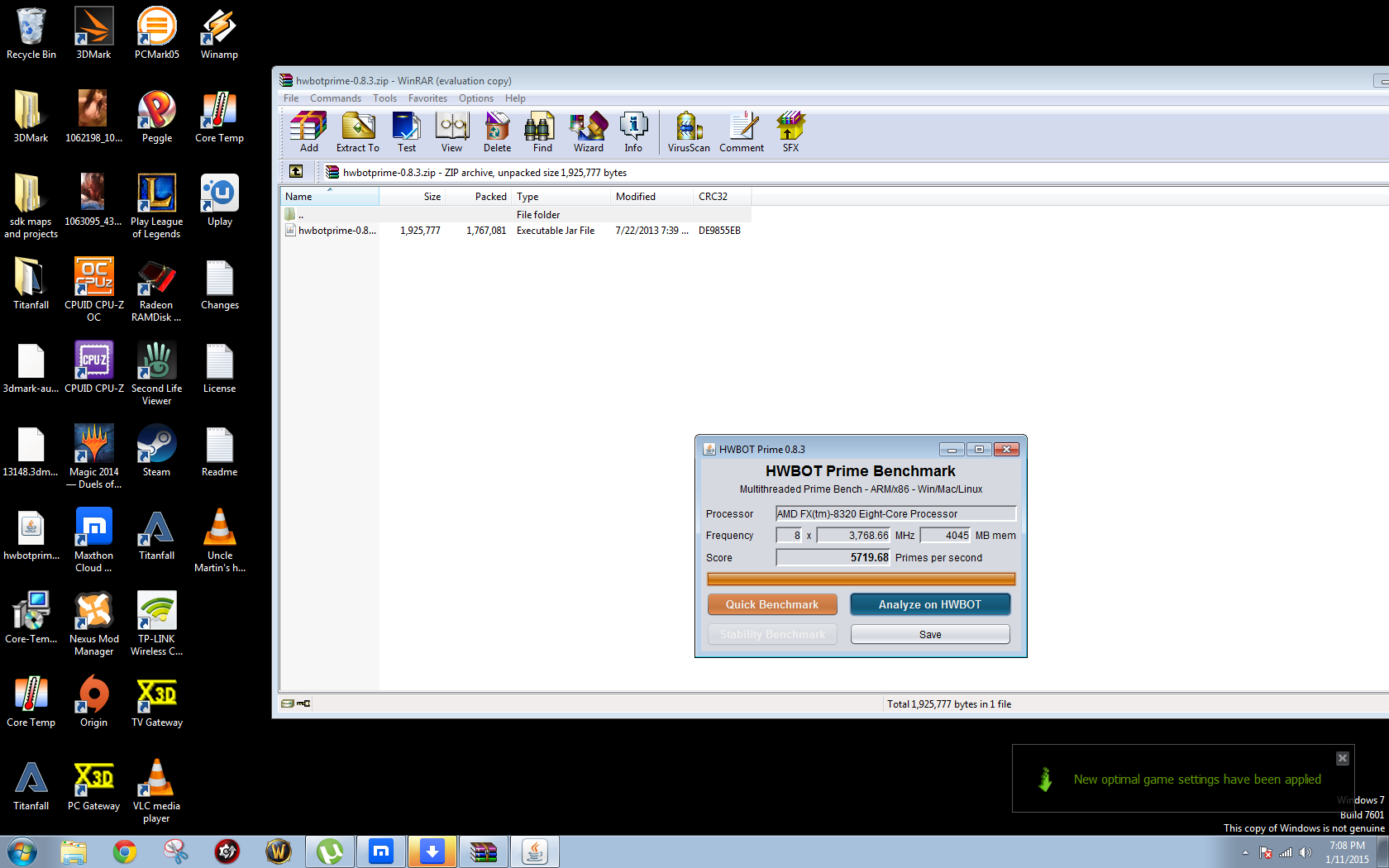
Task: Select the CPUID CPU-Z OC shortcut
Action: 94,289
